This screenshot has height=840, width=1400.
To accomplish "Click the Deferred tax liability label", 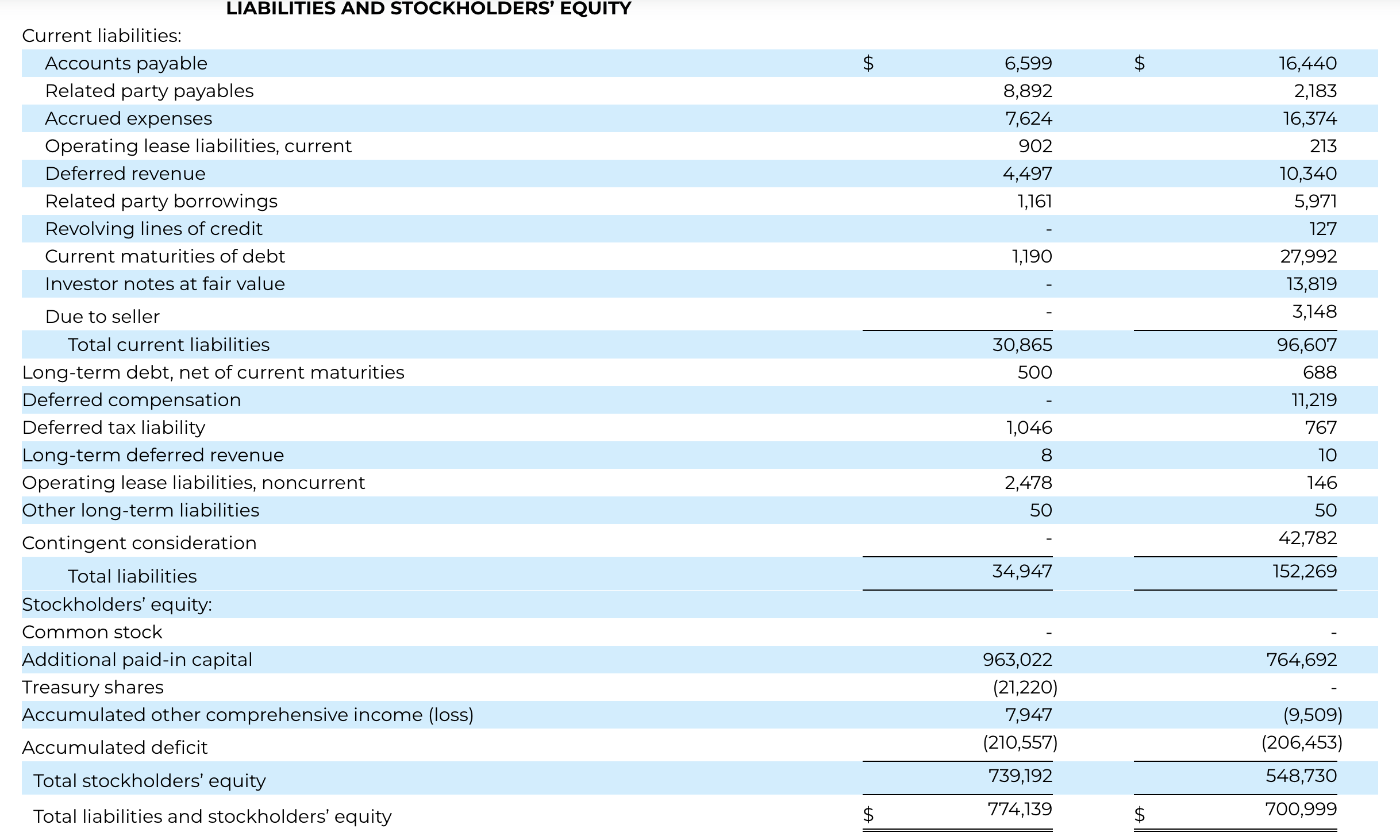I will (x=113, y=427).
